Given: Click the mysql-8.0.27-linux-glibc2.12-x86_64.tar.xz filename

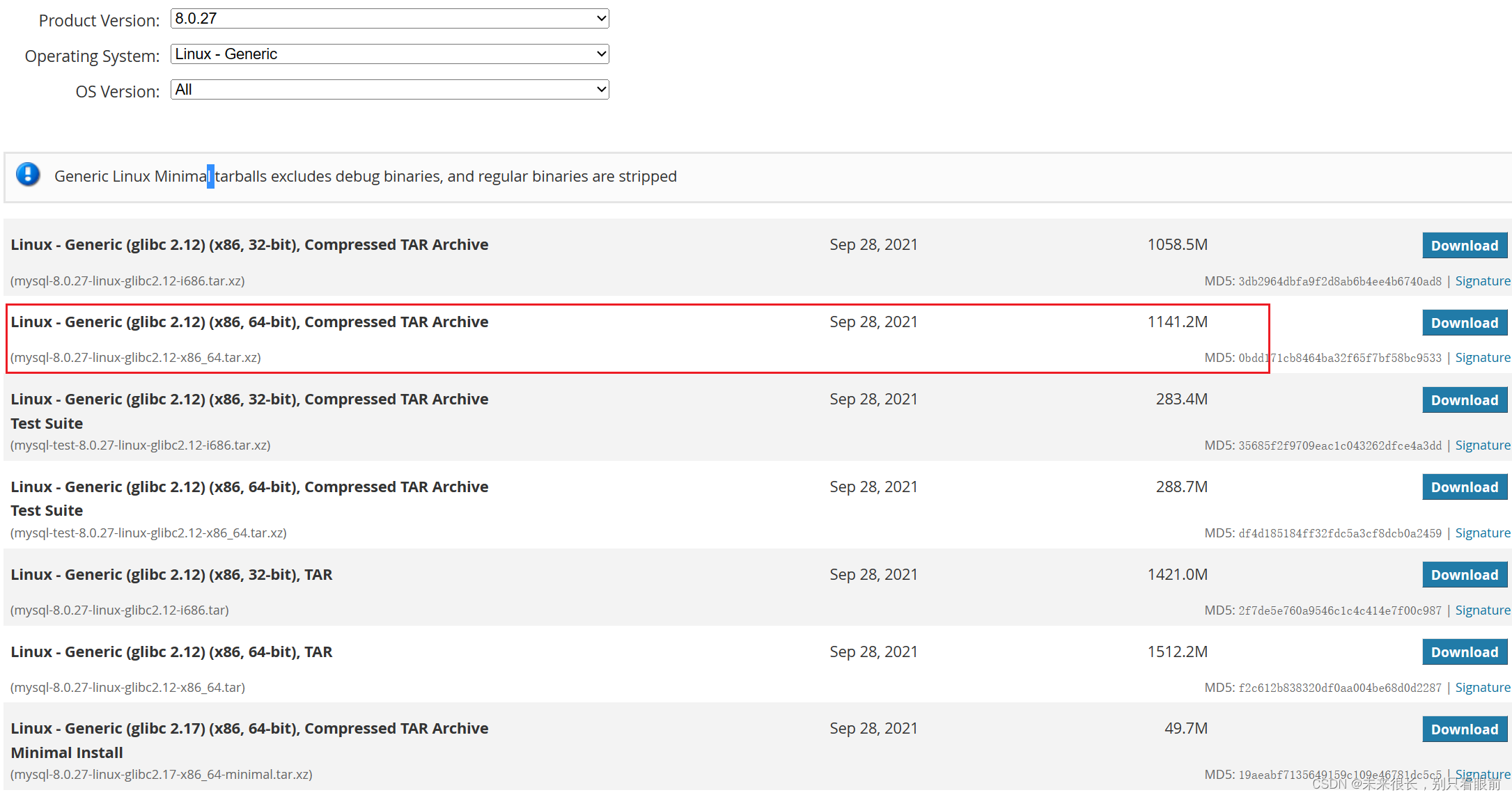Looking at the screenshot, I should pos(136,358).
